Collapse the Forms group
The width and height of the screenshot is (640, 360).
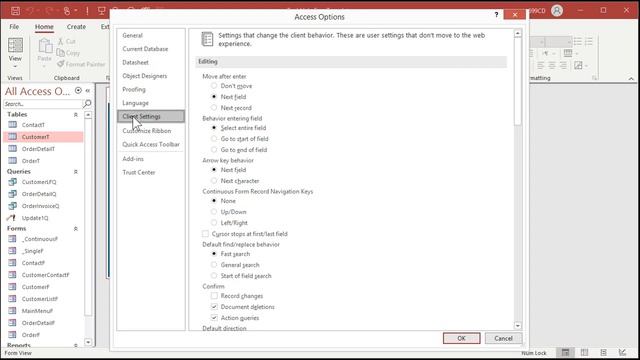76,229
